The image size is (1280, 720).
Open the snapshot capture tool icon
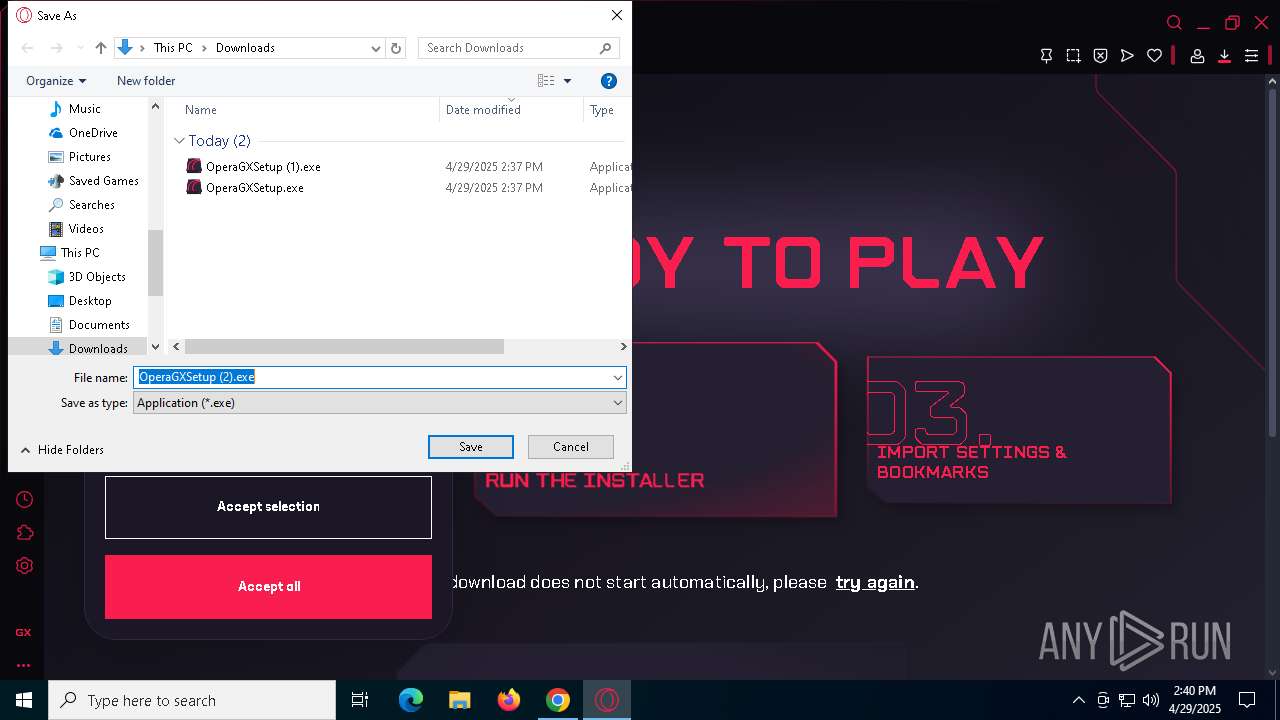(x=1073, y=56)
